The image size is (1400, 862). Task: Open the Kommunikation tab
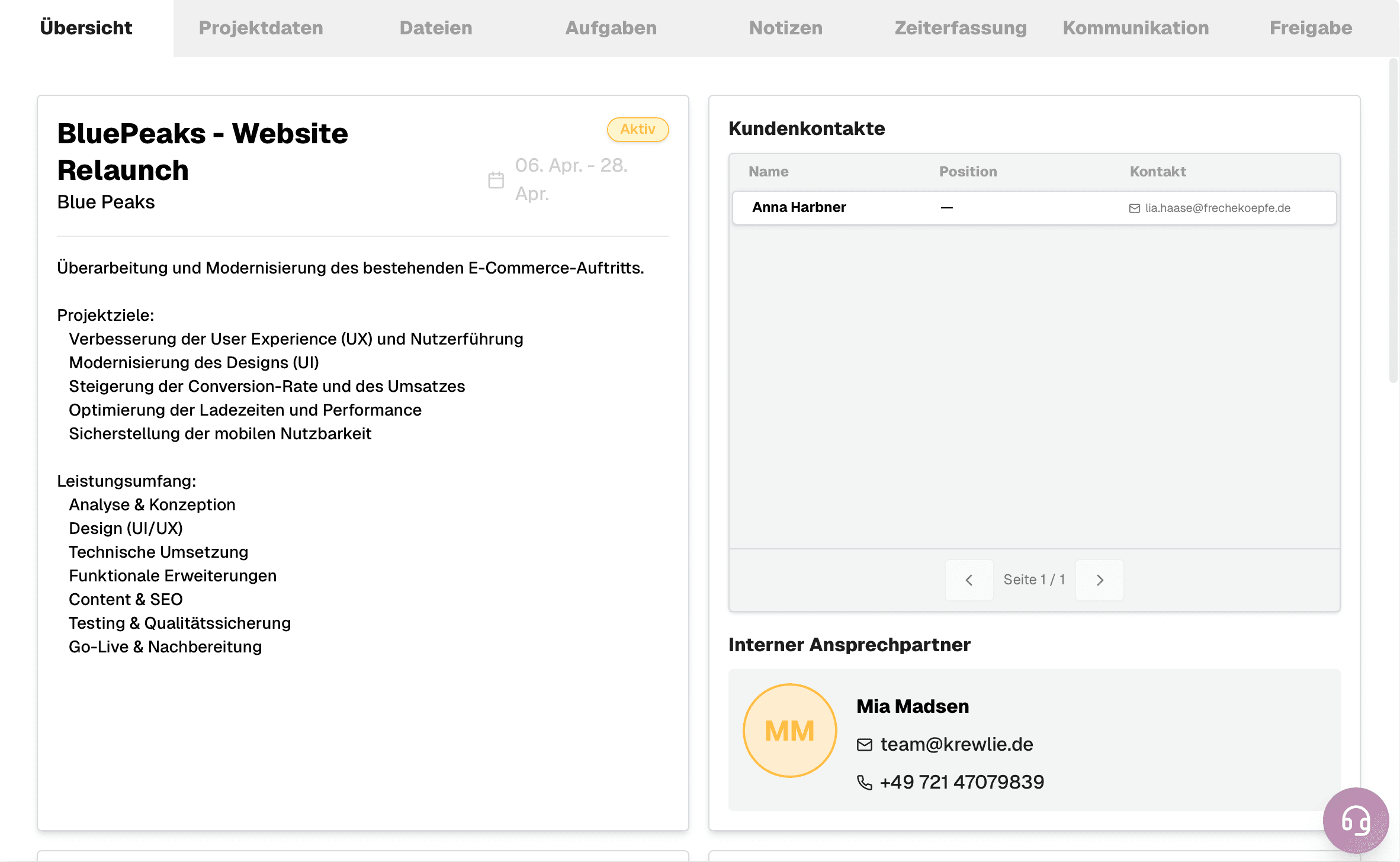1135,28
